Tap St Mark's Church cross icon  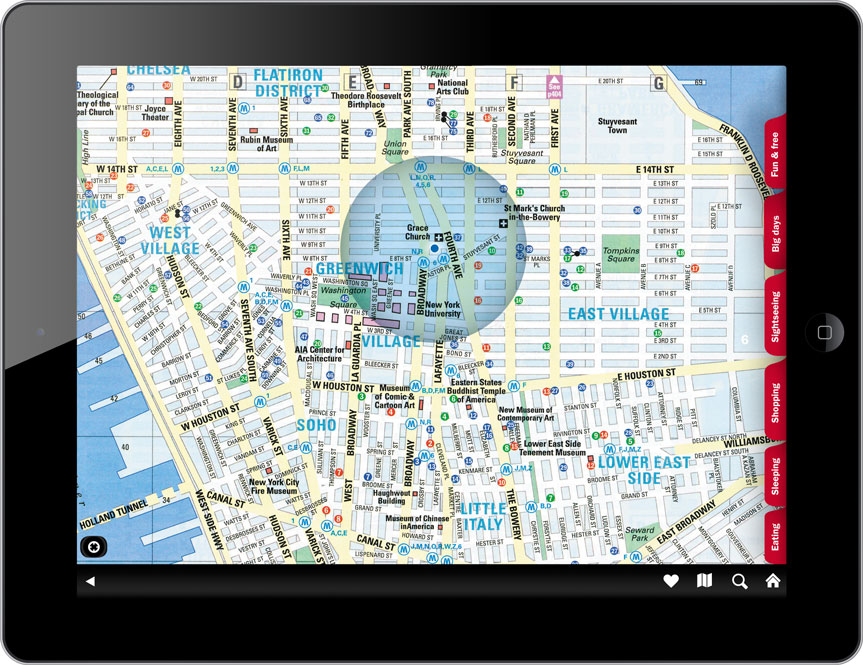tap(503, 224)
